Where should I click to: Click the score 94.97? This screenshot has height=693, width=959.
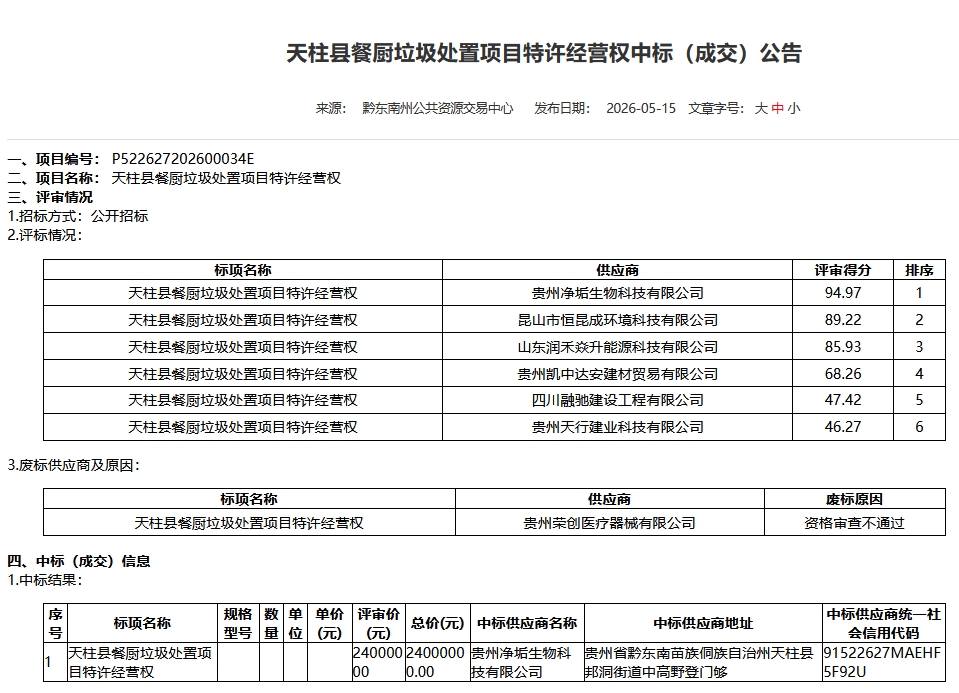coord(843,293)
